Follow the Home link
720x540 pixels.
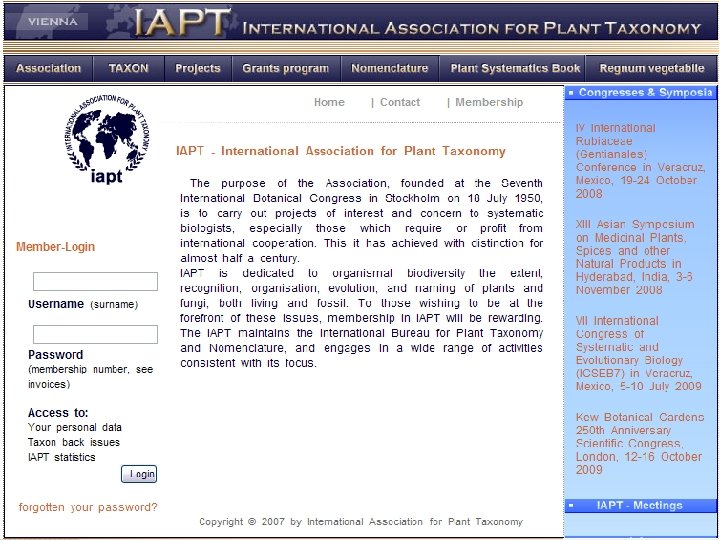329,102
